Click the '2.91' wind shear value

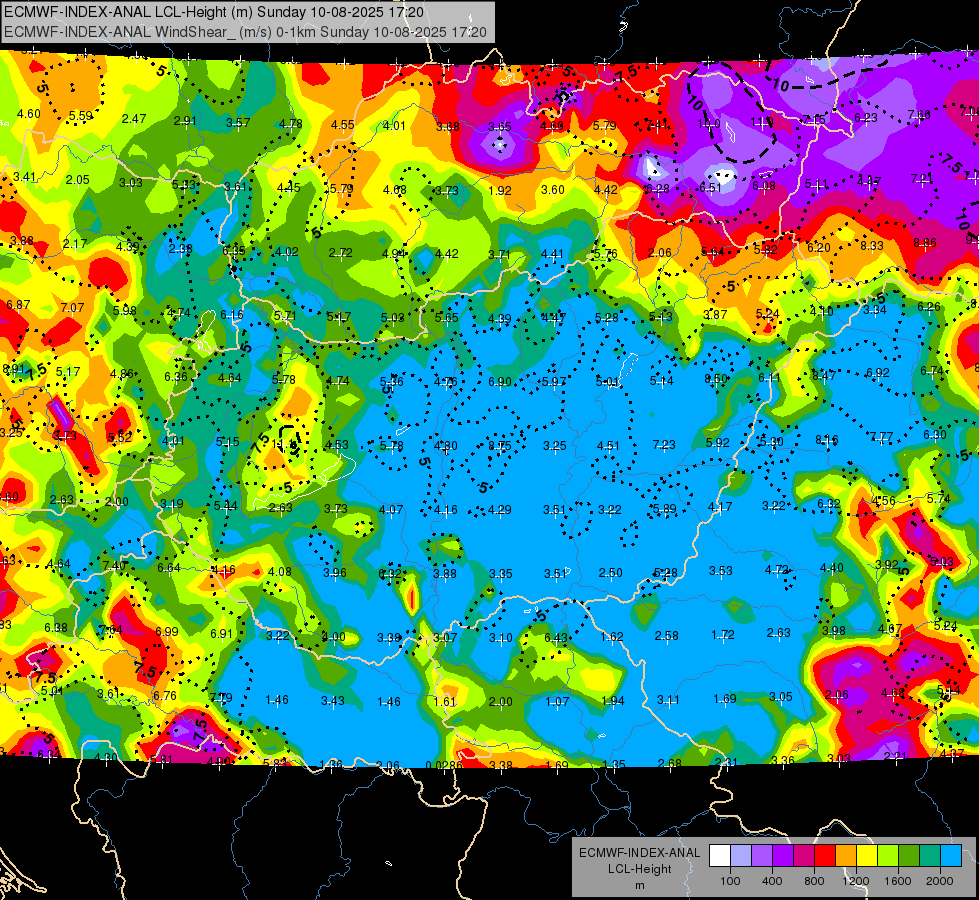click(185, 121)
